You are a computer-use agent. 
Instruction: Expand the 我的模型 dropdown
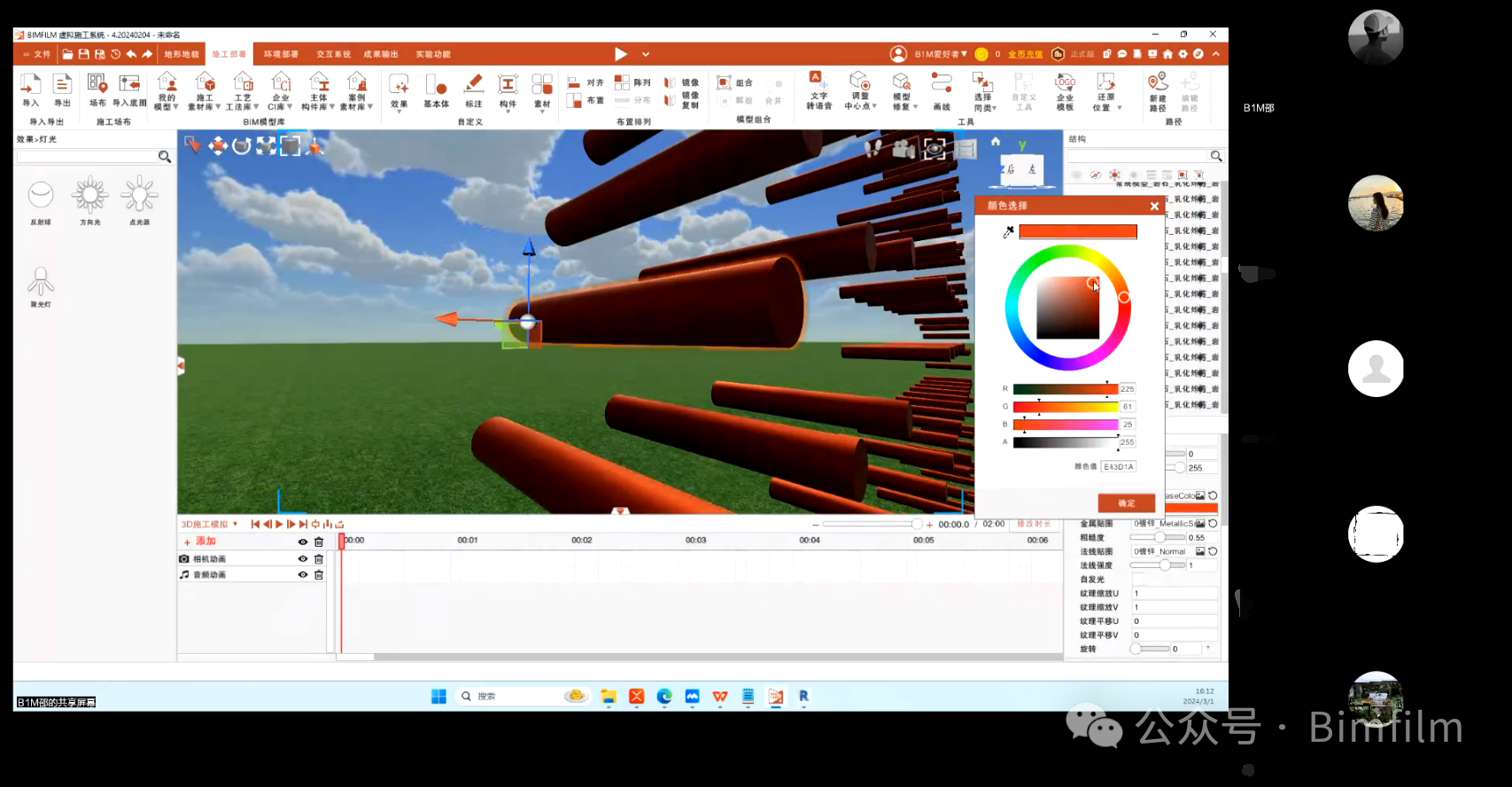[167, 92]
